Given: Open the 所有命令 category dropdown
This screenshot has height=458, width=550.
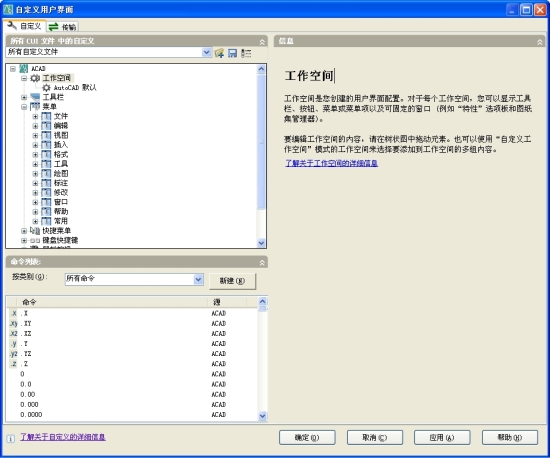Looking at the screenshot, I should pos(199,279).
